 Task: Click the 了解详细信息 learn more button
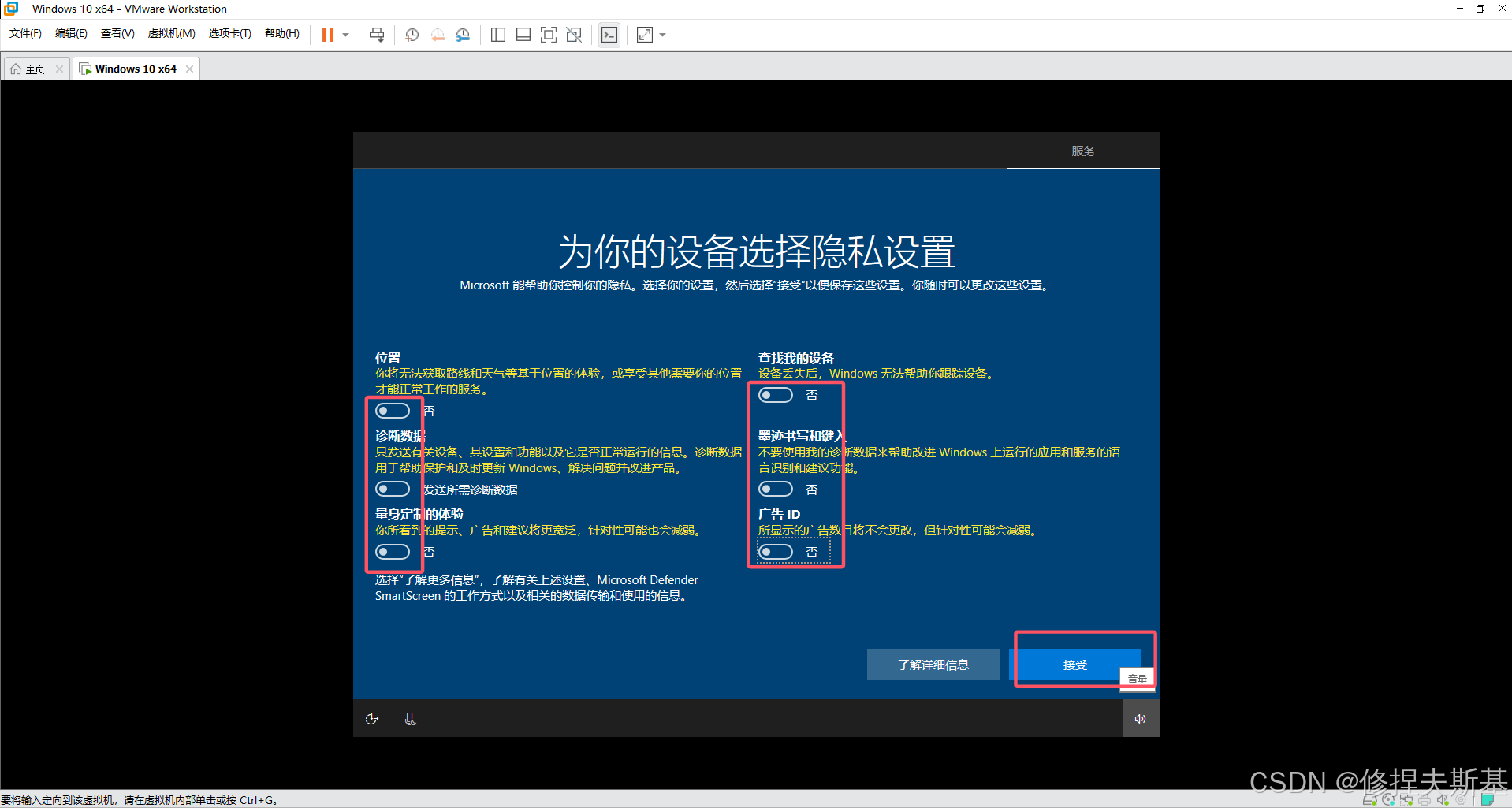point(933,665)
